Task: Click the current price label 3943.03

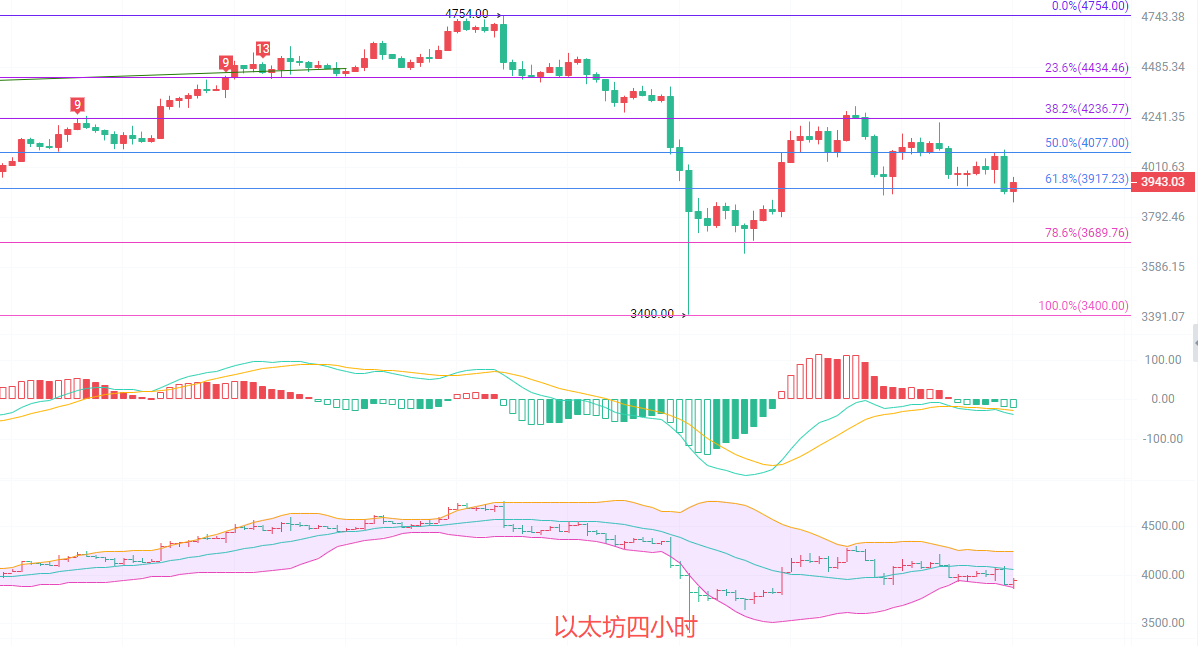Action: click(x=1162, y=182)
